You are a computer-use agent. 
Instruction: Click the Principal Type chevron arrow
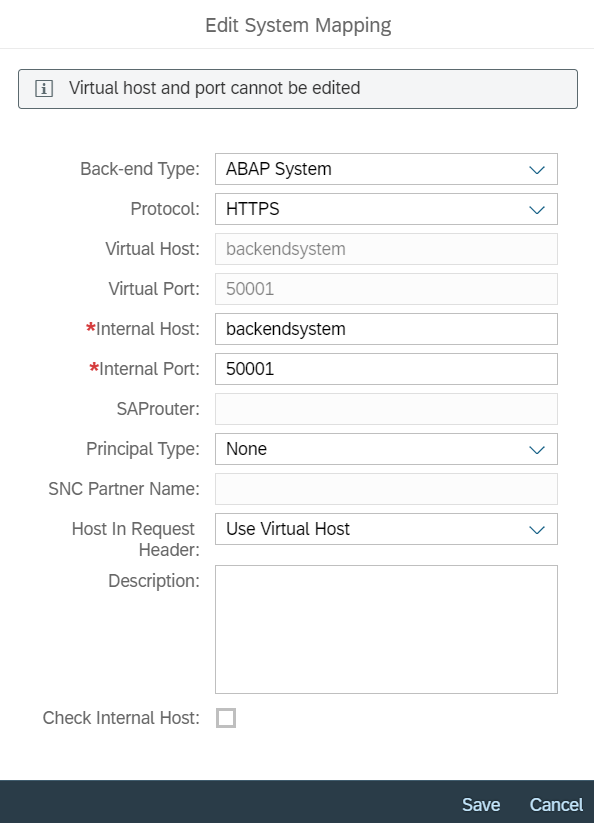pyautogui.click(x=537, y=449)
